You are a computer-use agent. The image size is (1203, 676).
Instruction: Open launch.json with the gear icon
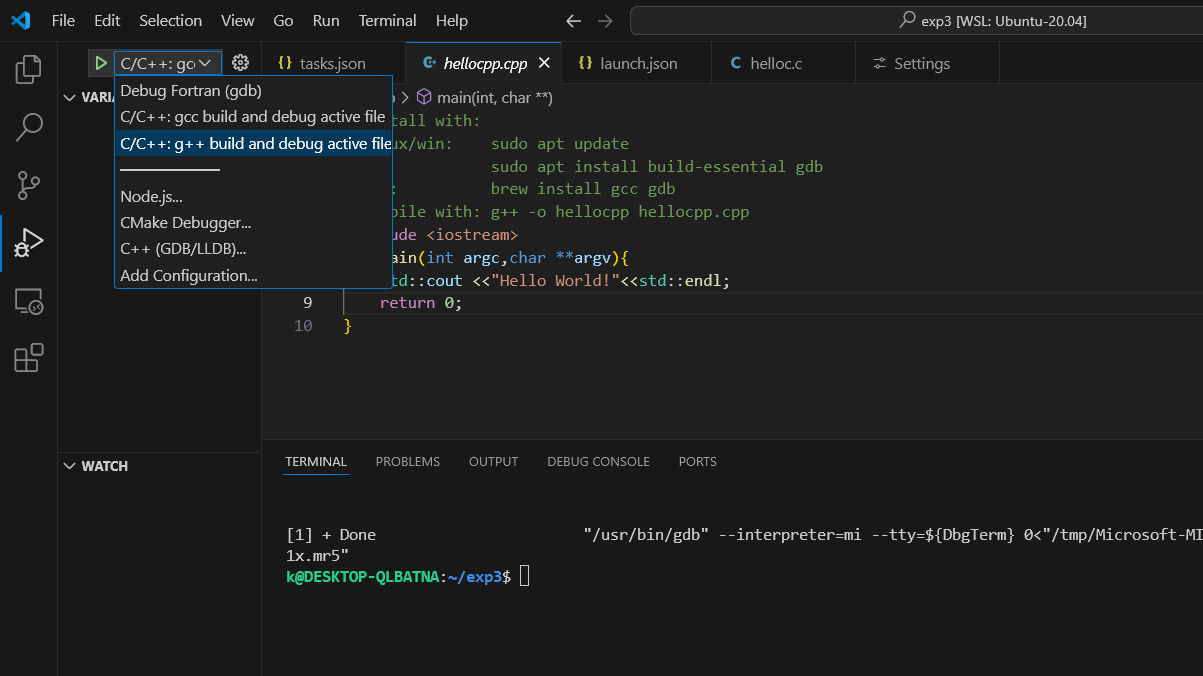240,63
